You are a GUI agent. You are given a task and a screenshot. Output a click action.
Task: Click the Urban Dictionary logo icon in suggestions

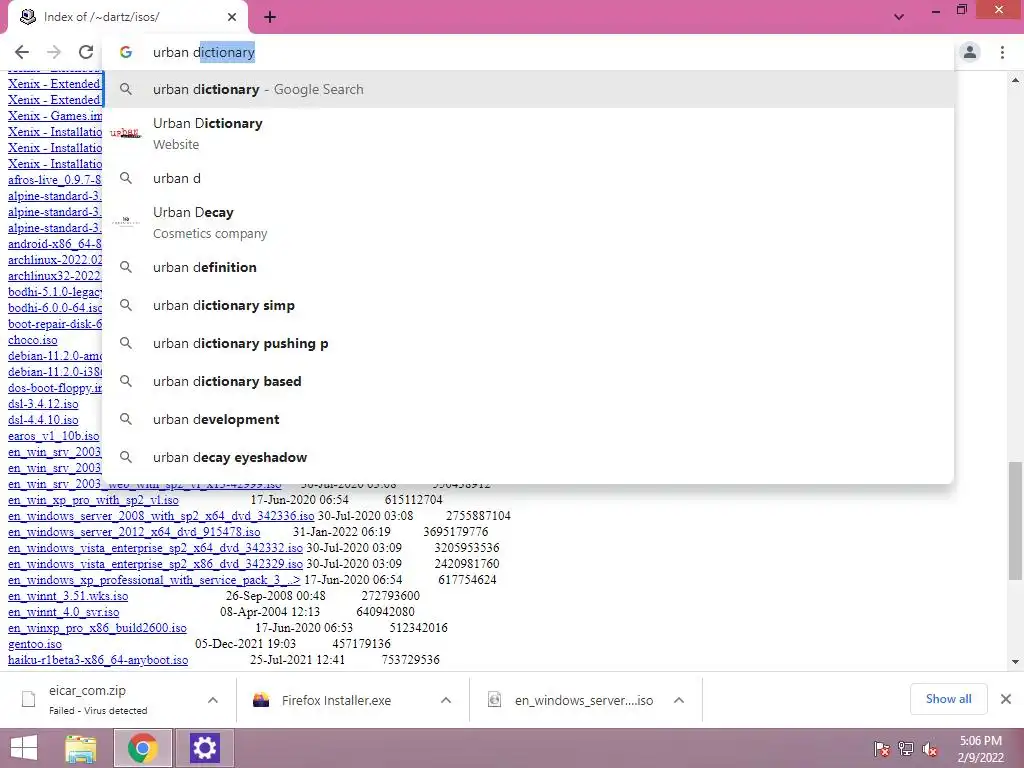click(x=125, y=133)
